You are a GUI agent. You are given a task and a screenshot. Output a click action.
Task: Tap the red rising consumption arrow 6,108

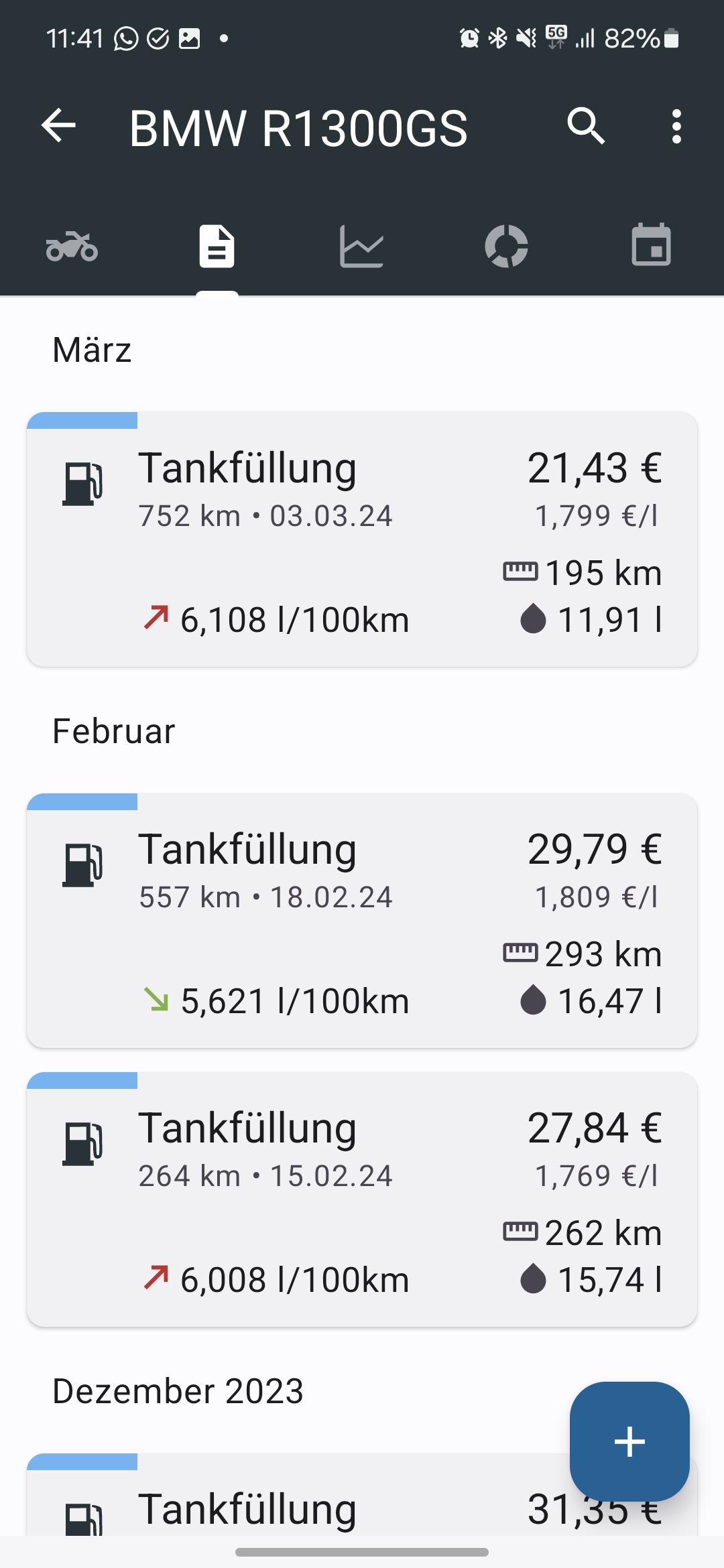[x=156, y=618]
